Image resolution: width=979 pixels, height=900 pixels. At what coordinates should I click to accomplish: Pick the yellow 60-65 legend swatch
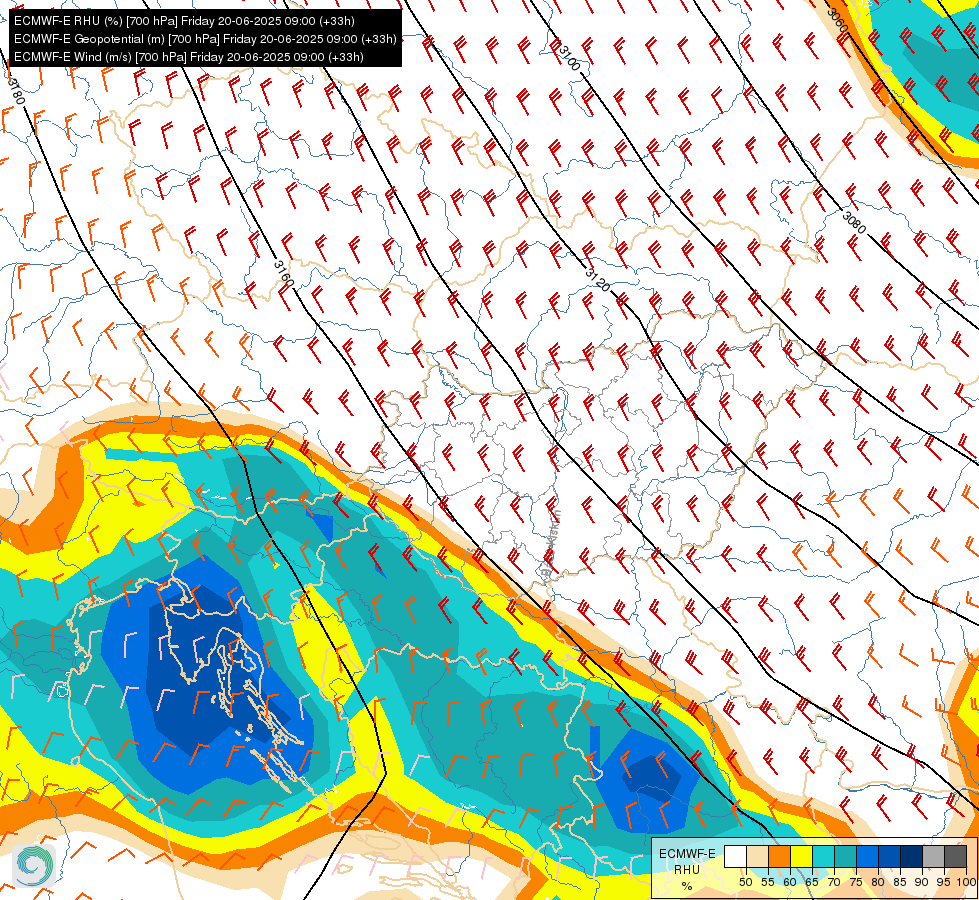[801, 856]
